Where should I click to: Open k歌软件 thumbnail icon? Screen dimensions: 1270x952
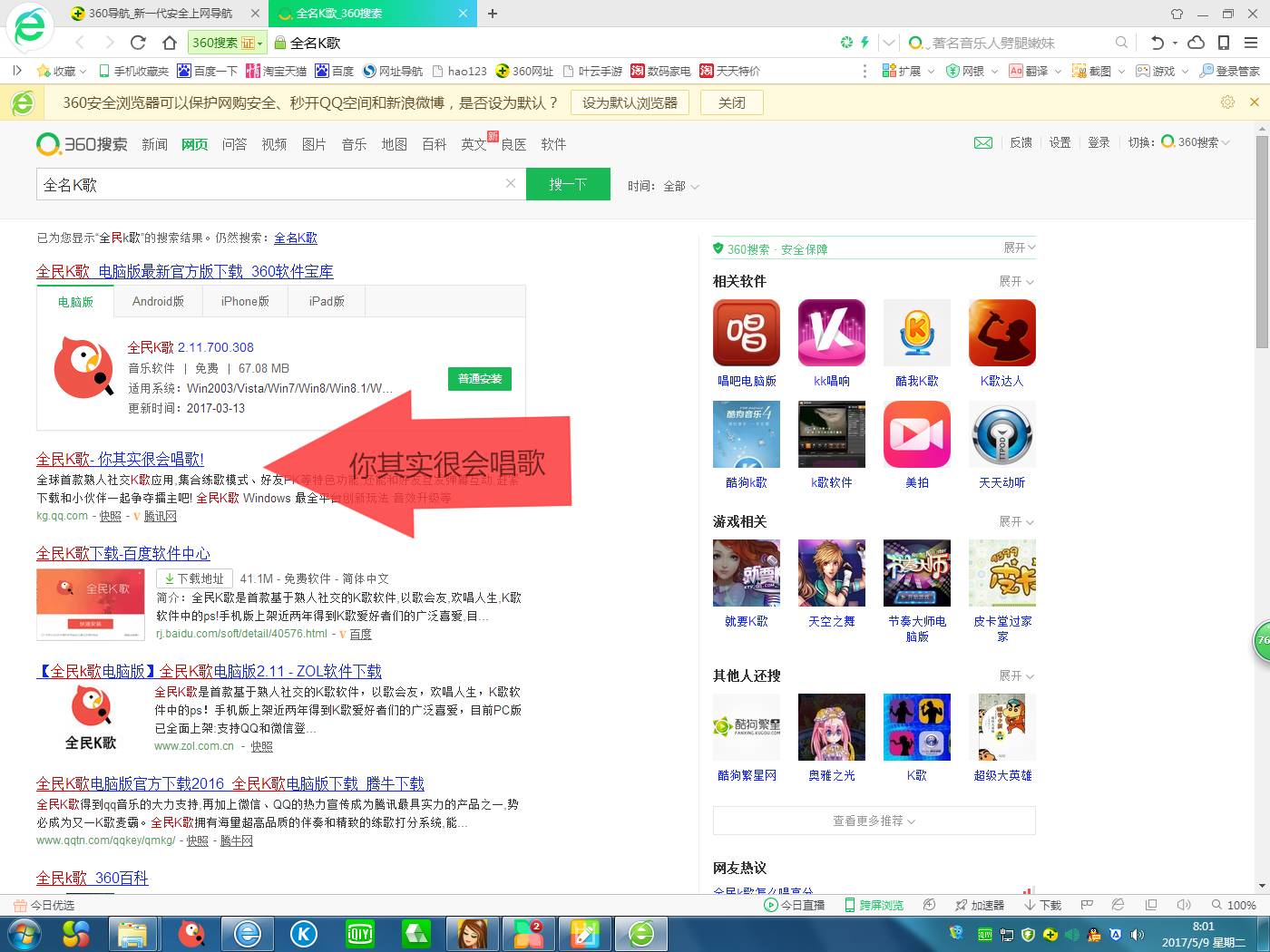coord(832,434)
